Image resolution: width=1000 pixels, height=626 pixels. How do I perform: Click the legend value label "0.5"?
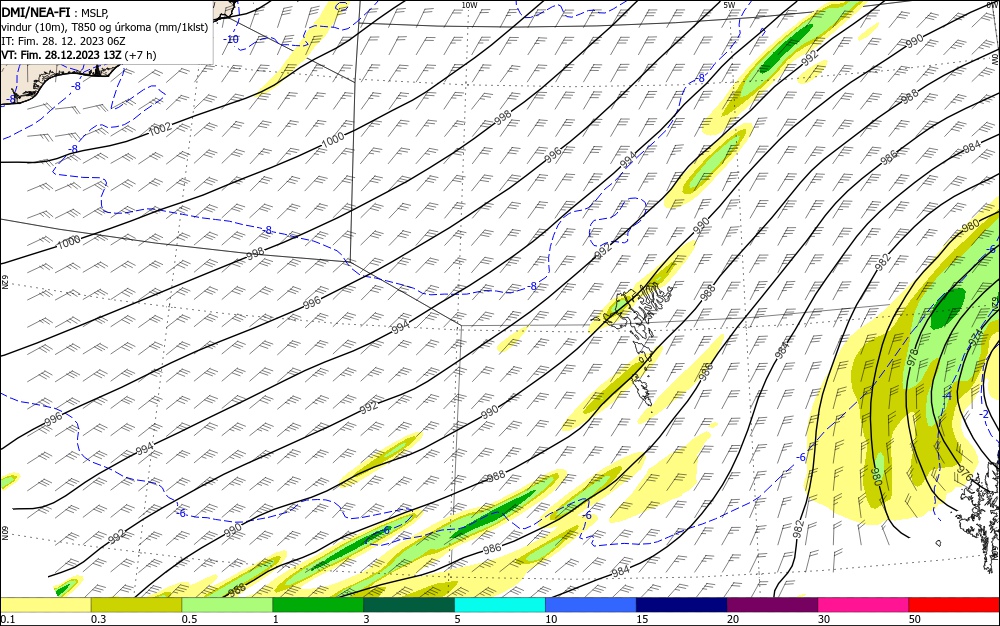tap(189, 619)
